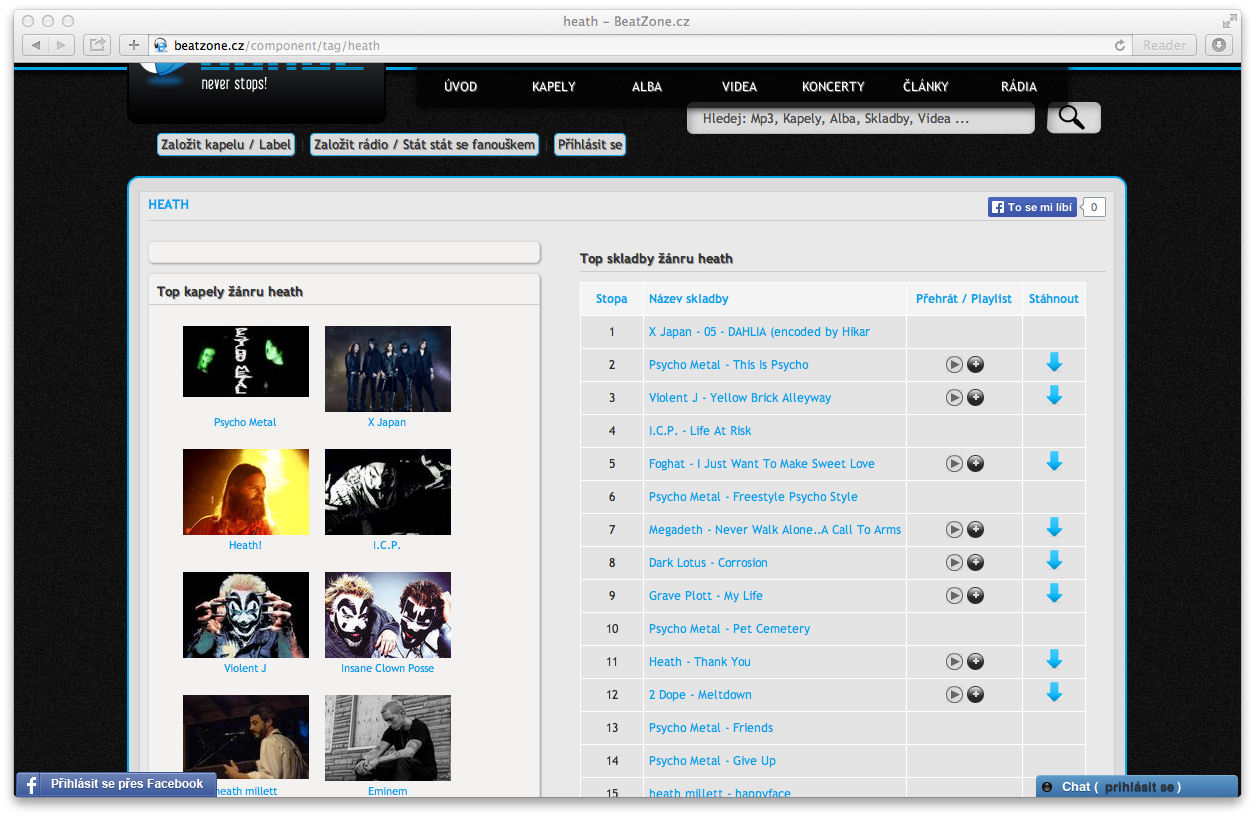
Task: Like the page with To se mi líbí
Action: 1032,207
